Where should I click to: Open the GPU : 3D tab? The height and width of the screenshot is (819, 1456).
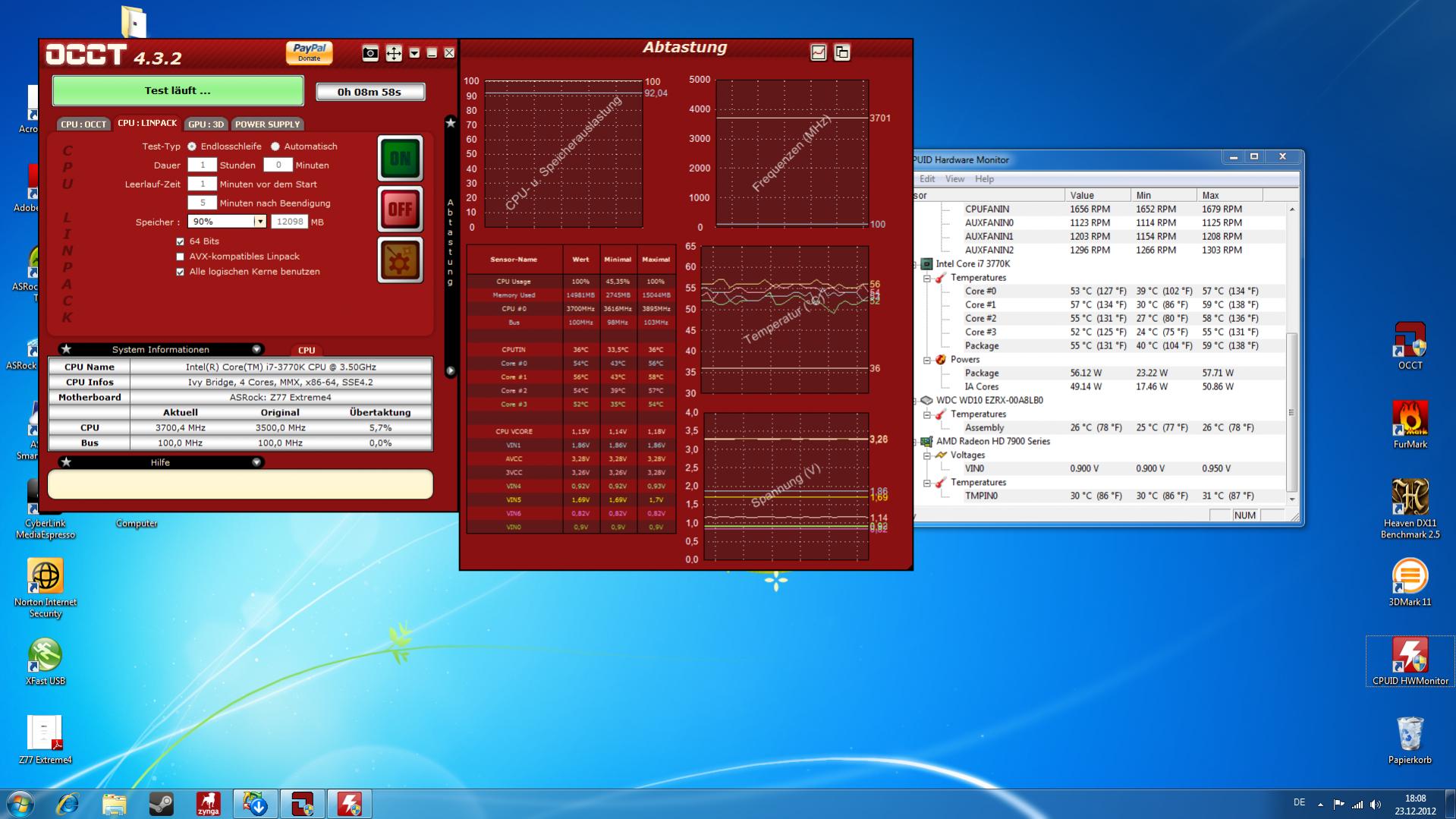[x=206, y=124]
